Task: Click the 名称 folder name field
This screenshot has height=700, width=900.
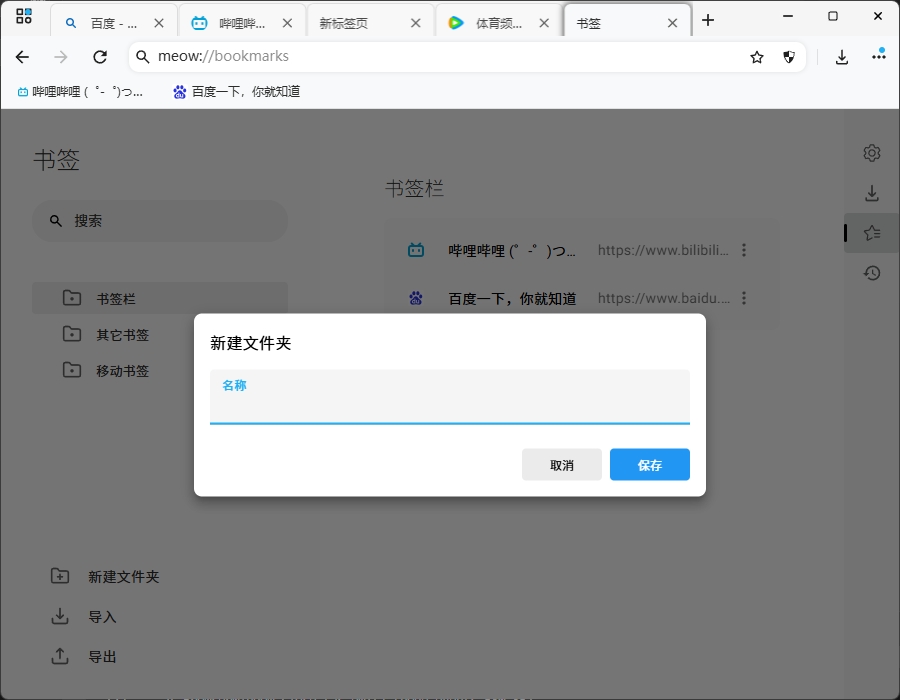Action: click(x=450, y=397)
